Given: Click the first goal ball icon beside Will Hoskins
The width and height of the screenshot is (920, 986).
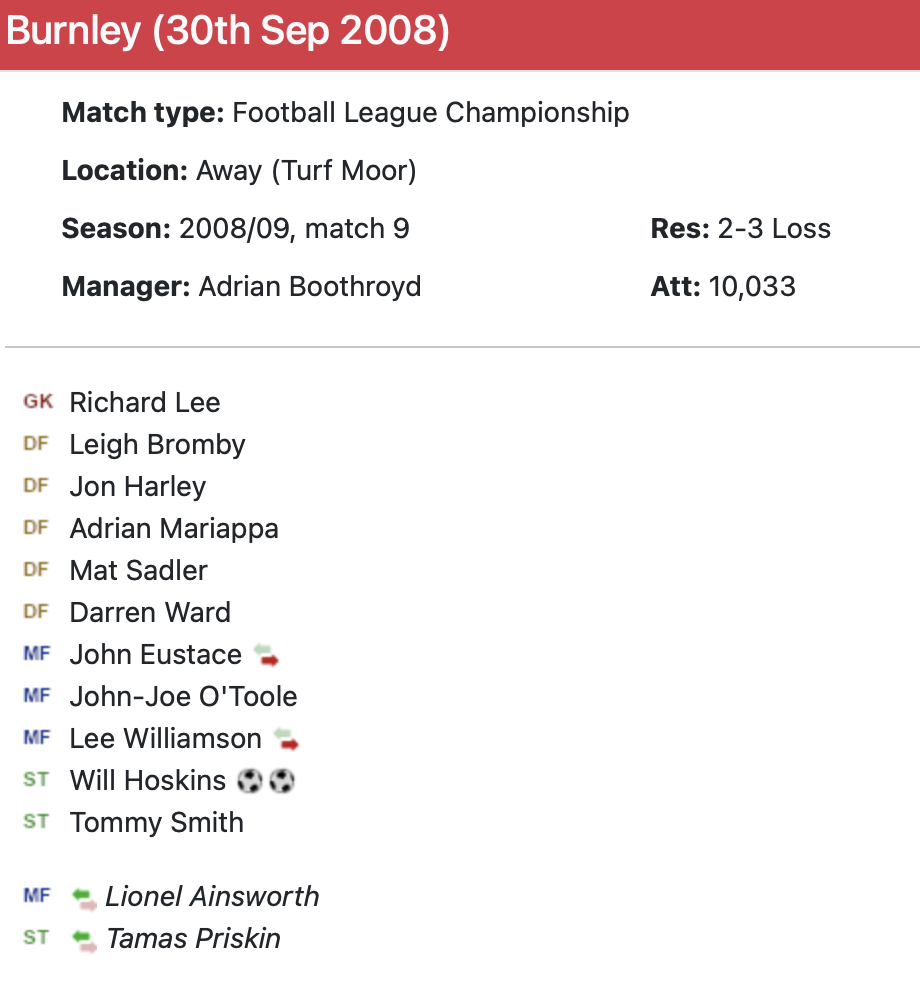Looking at the screenshot, I should pyautogui.click(x=250, y=780).
